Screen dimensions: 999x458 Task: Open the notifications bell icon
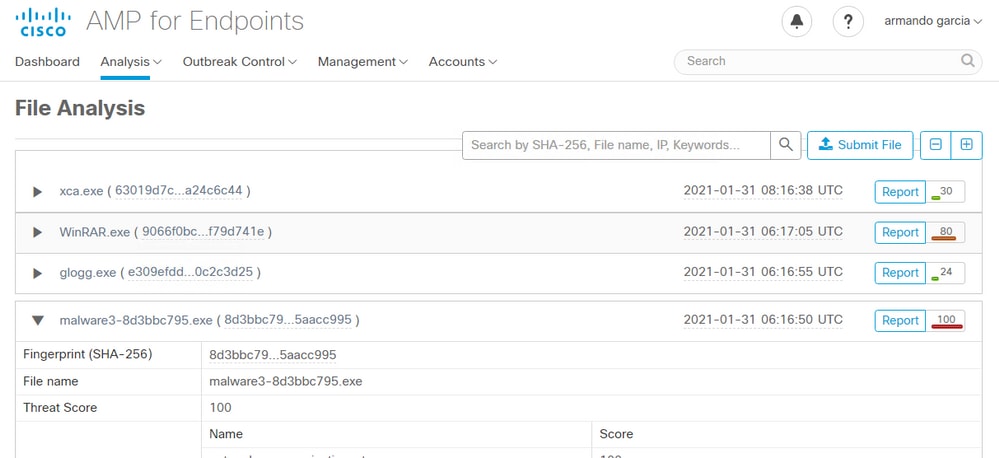tap(796, 22)
